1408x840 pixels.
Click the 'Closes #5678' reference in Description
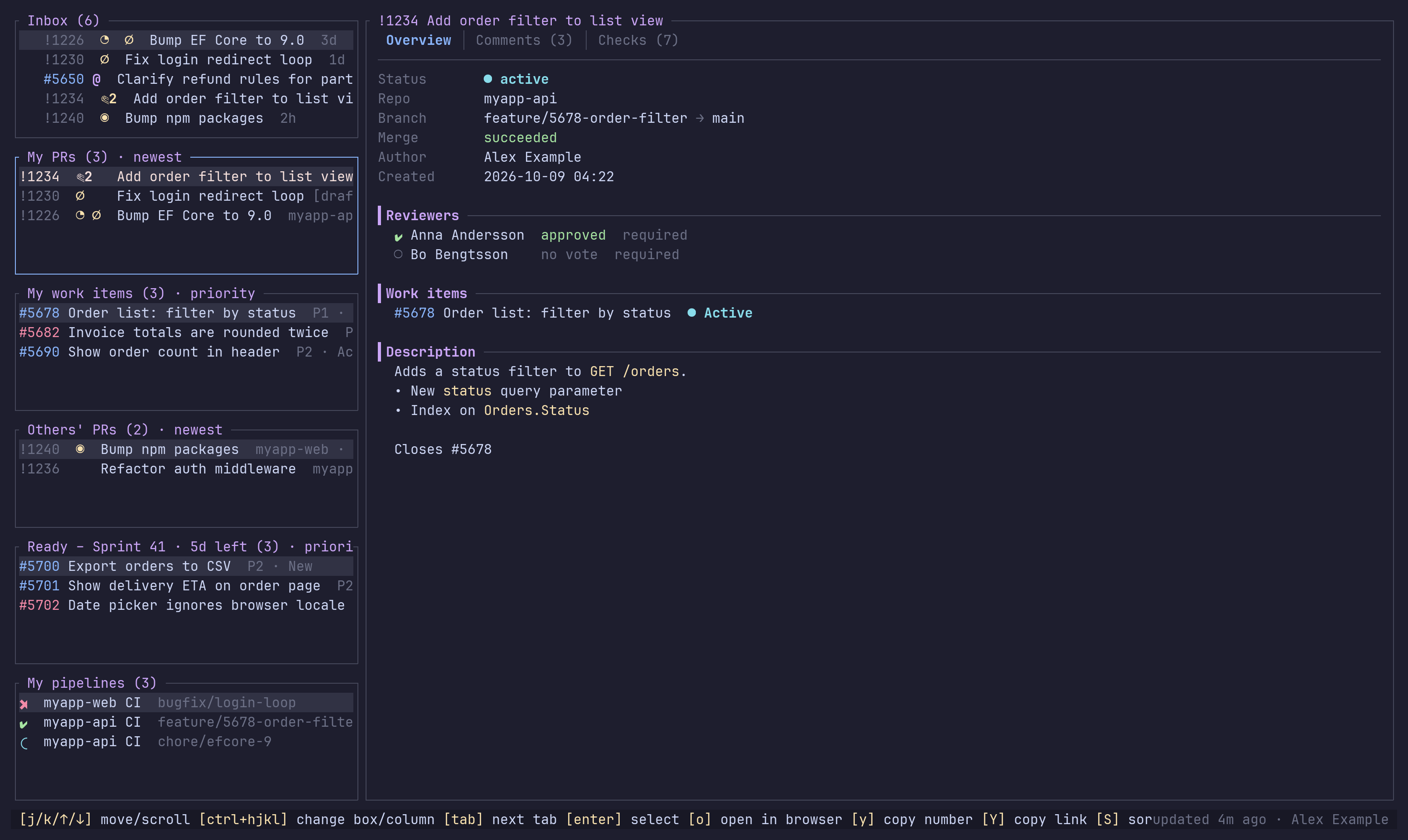pyautogui.click(x=443, y=449)
